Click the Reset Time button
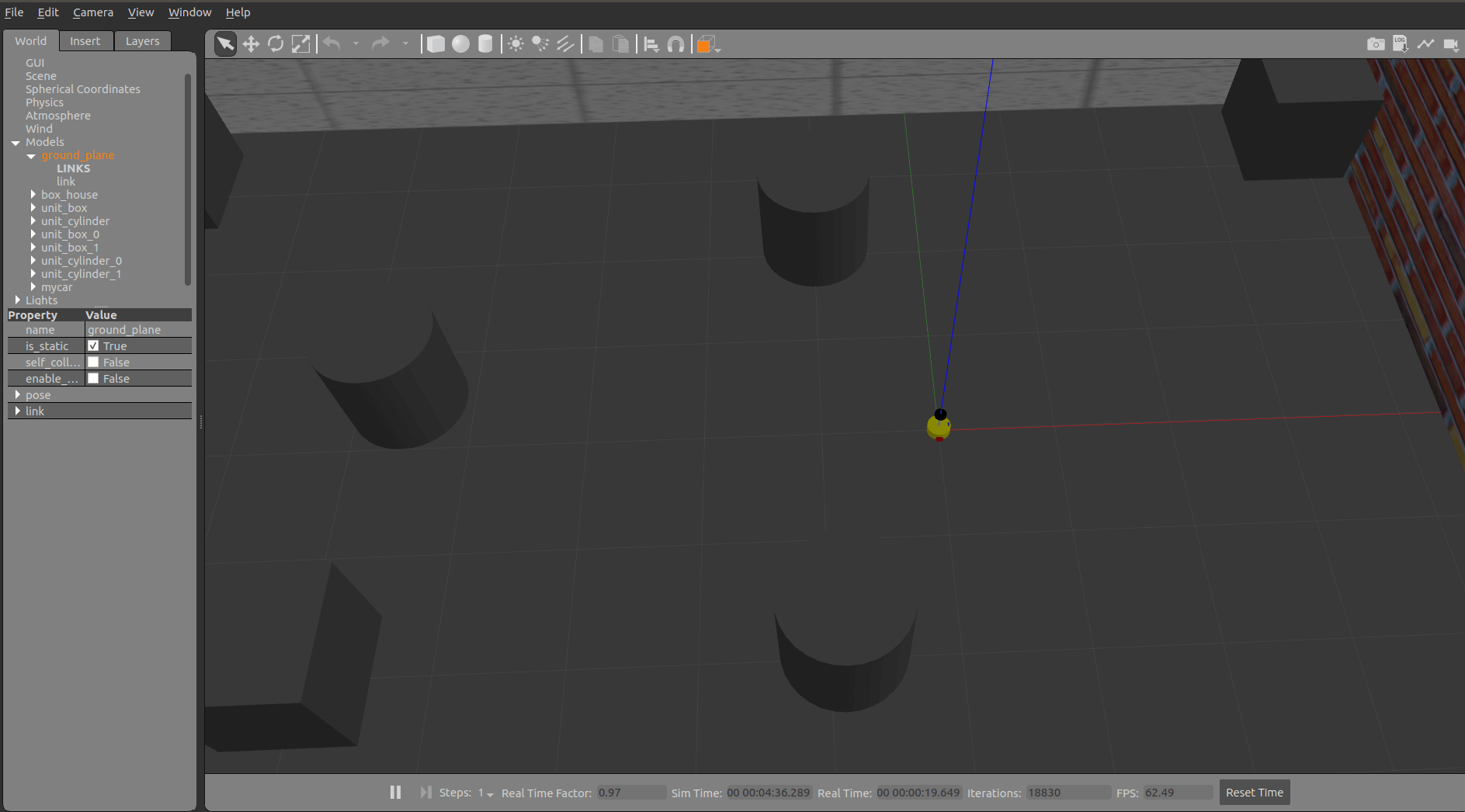This screenshot has width=1465, height=812. click(1254, 793)
